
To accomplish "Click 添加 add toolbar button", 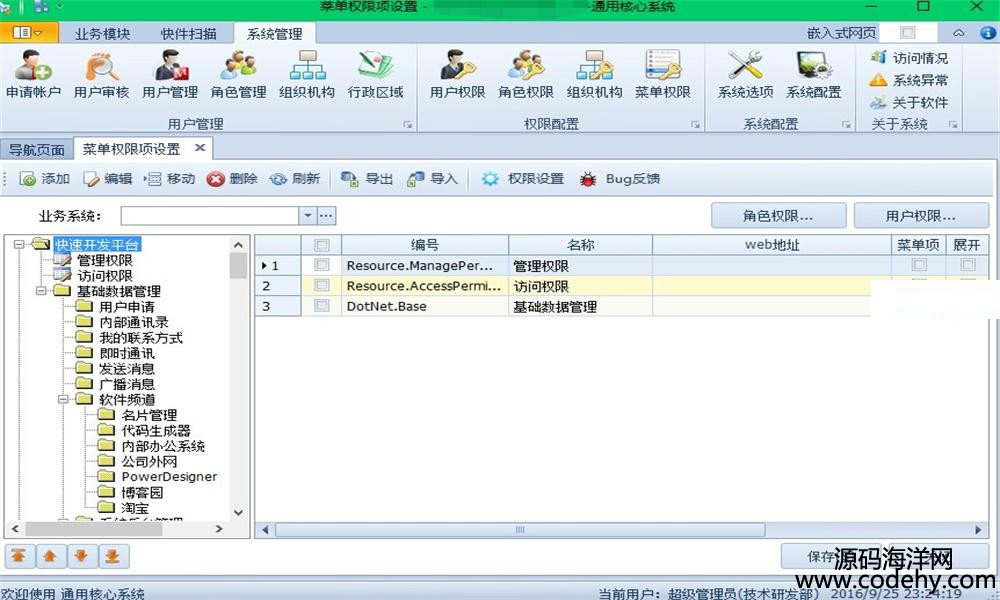I will pyautogui.click(x=45, y=179).
